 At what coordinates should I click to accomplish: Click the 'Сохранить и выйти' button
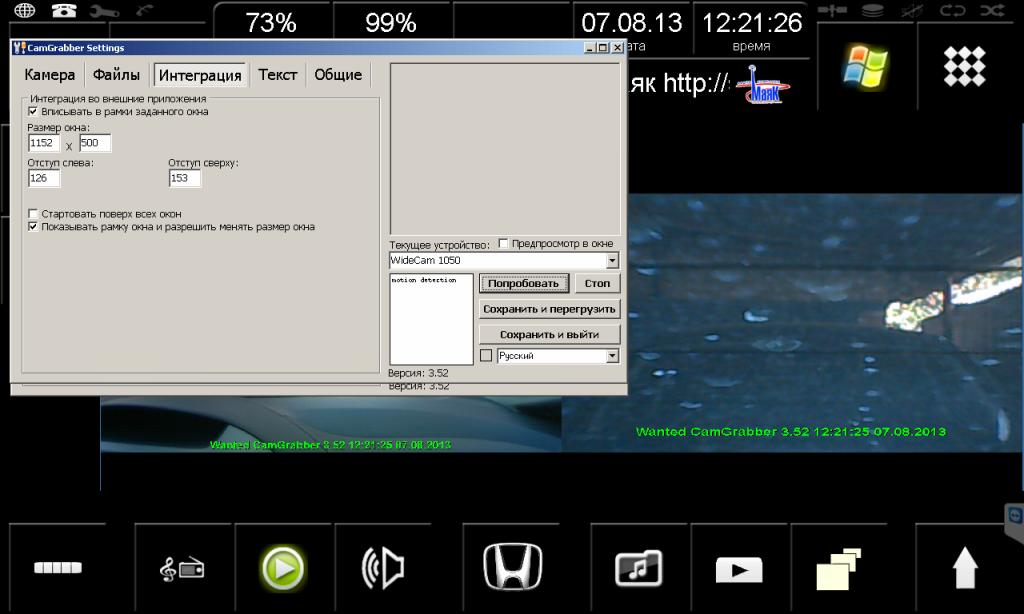click(549, 334)
